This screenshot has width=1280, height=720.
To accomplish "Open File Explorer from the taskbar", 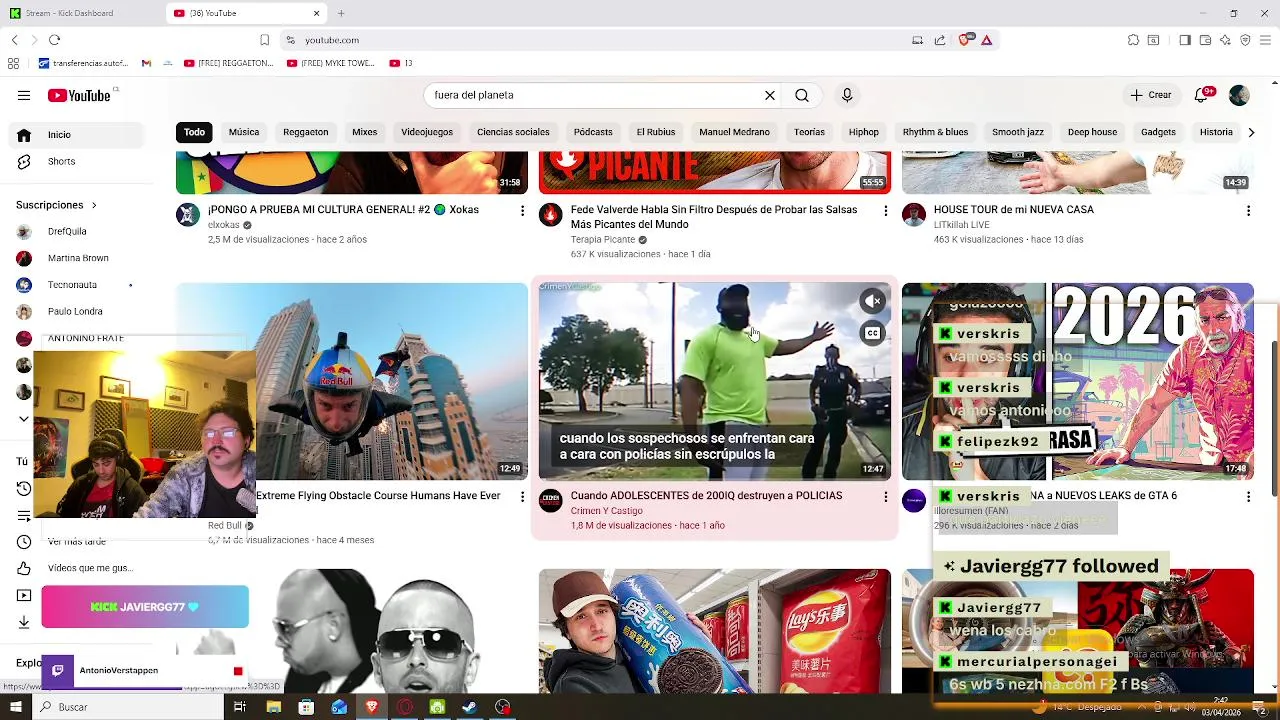I will pos(273,707).
